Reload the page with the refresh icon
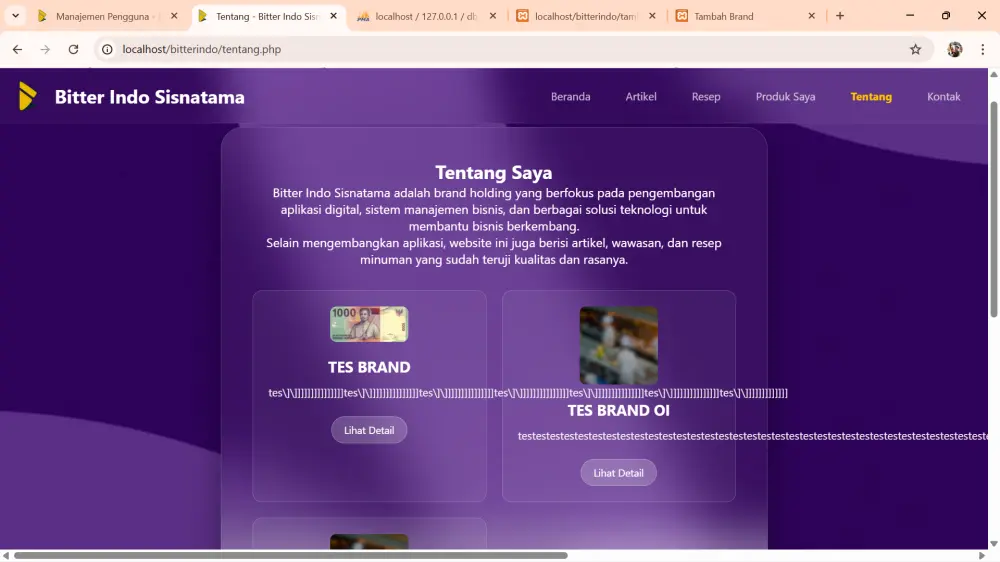This screenshot has height=562, width=1000. tap(73, 49)
